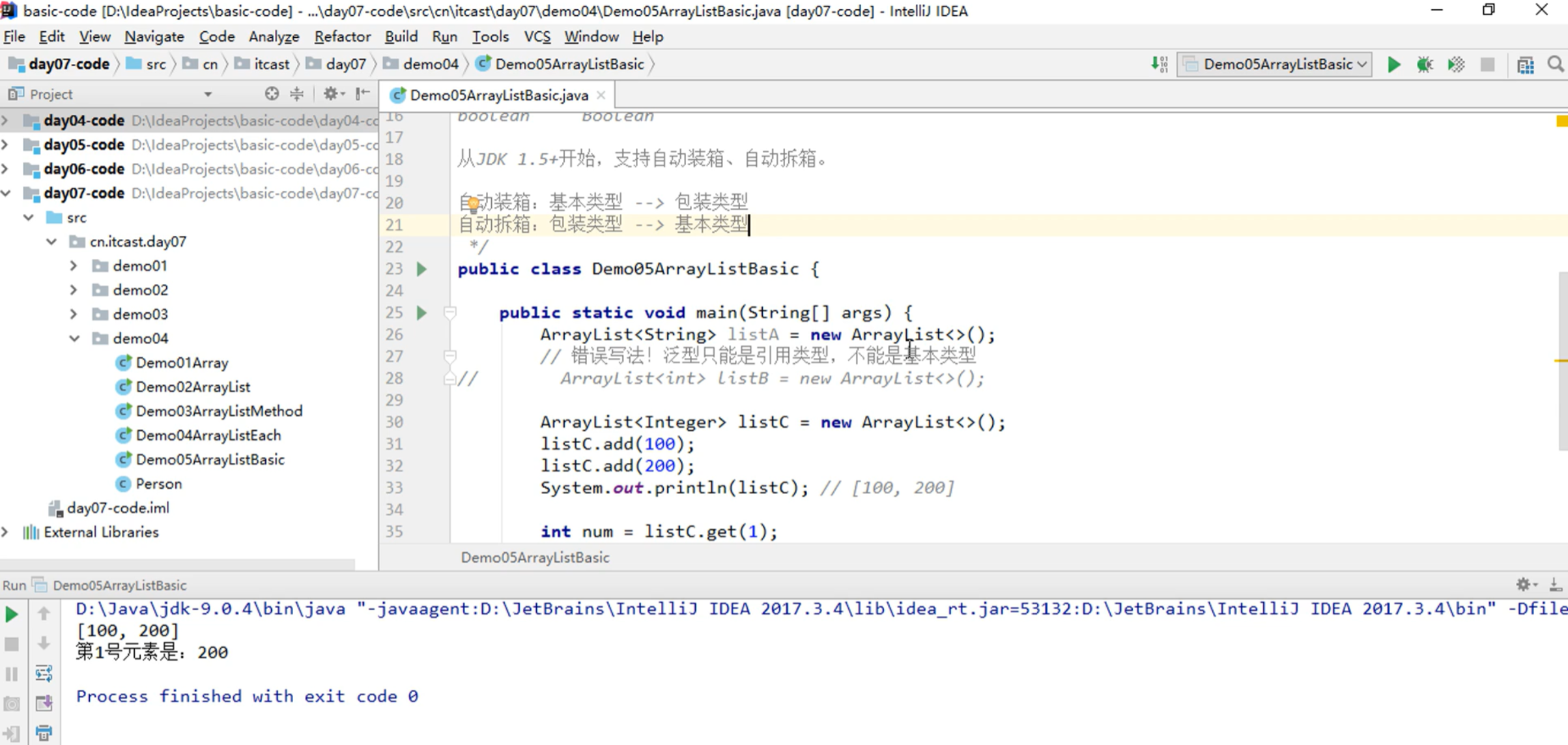Click the print icon in Run panel

44,732
